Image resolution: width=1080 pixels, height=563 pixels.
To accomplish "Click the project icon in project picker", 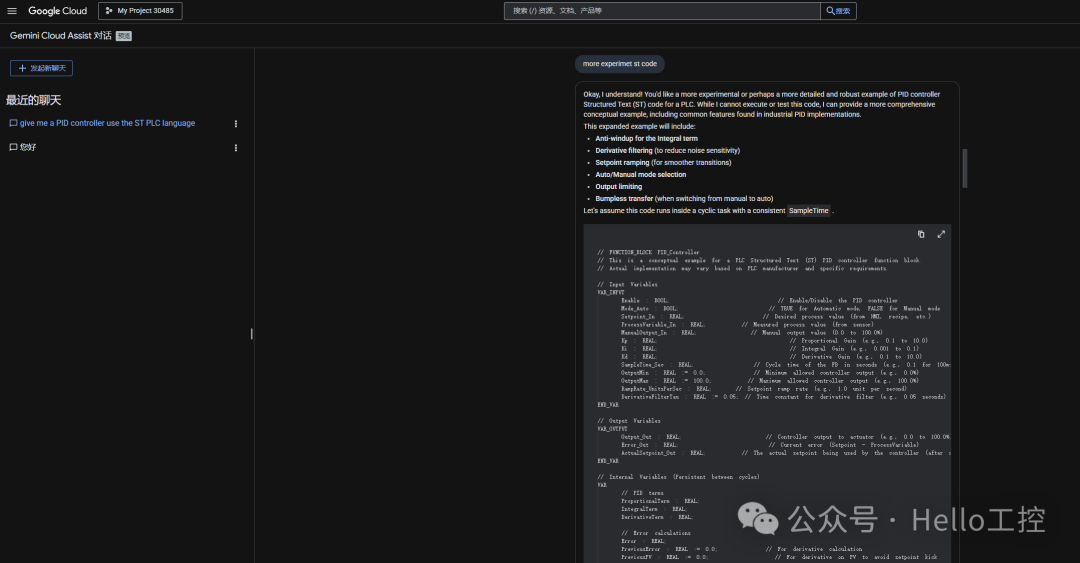I will (109, 11).
